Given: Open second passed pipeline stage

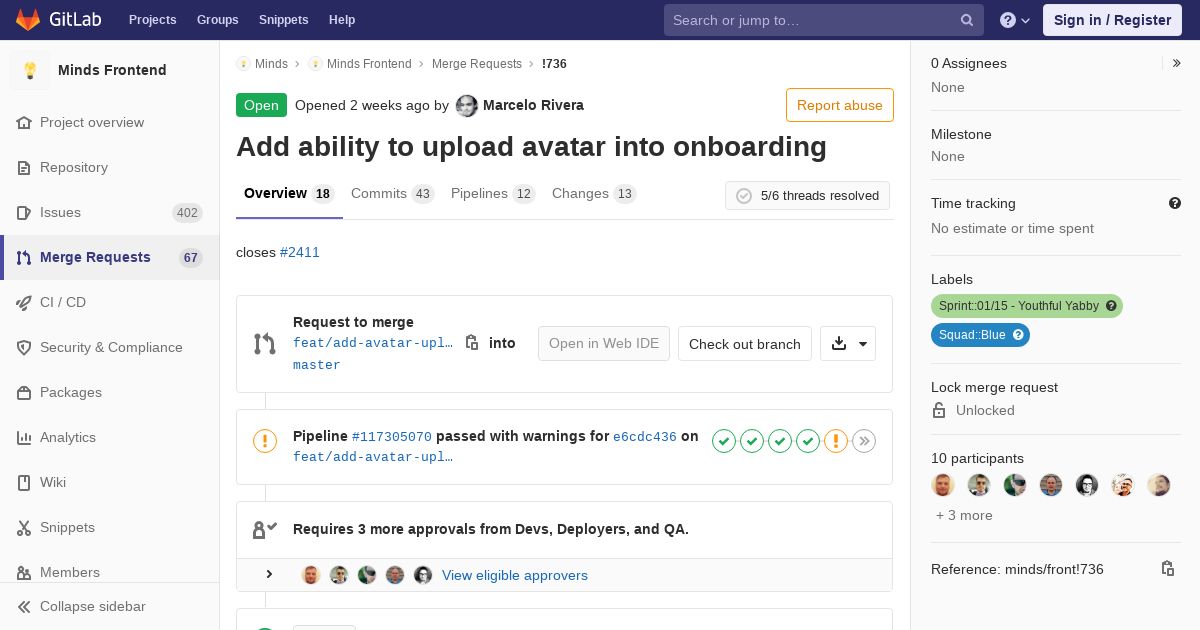Looking at the screenshot, I should click(x=752, y=441).
